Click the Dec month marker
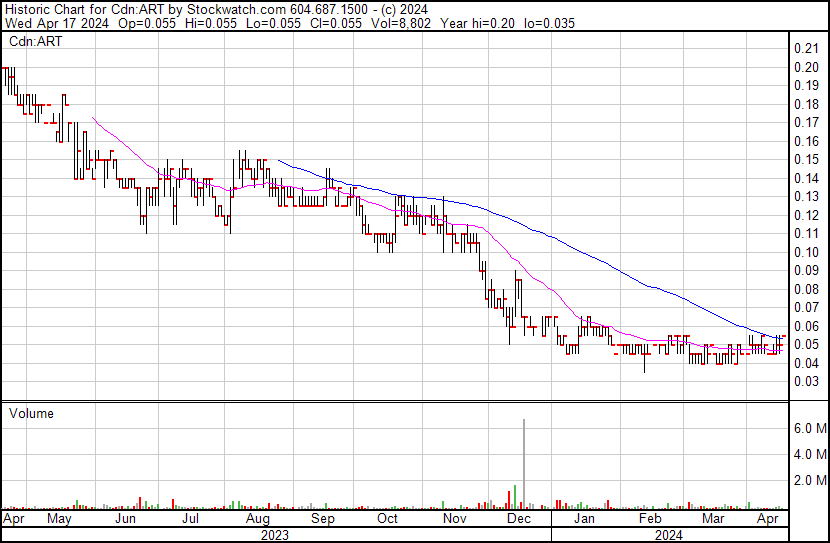 click(x=518, y=519)
